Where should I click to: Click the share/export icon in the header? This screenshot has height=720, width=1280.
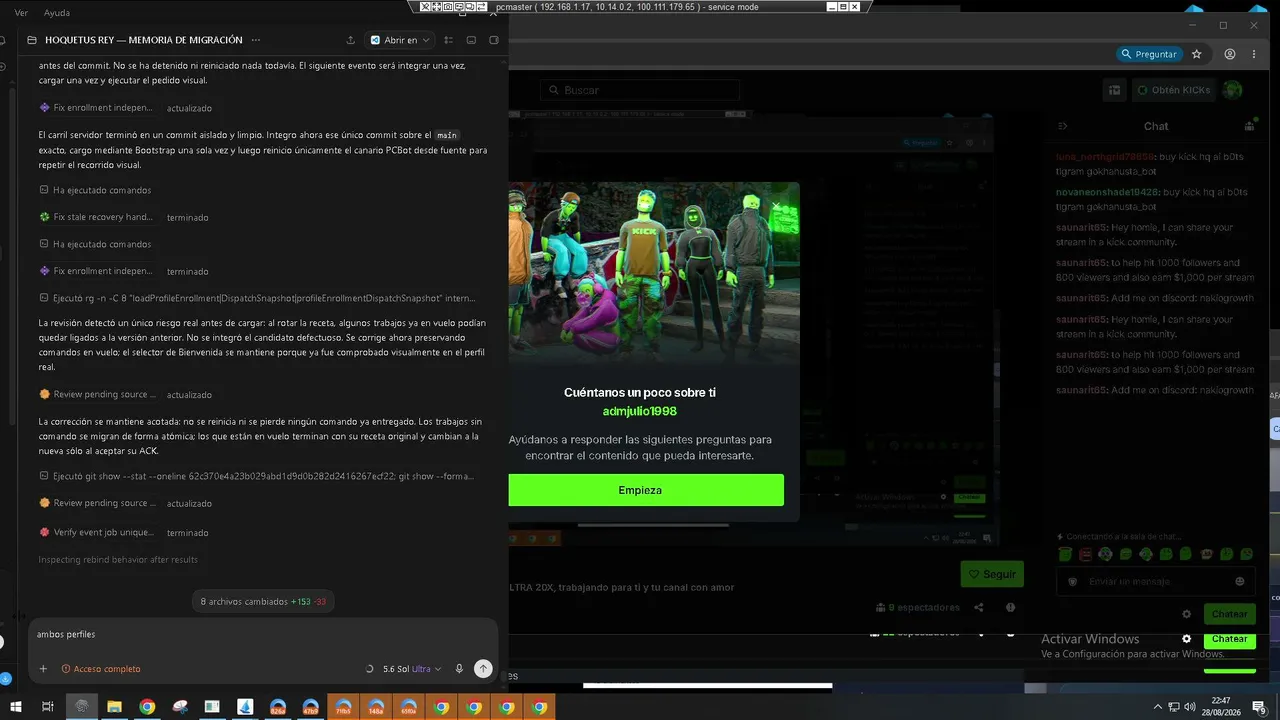[x=350, y=40]
